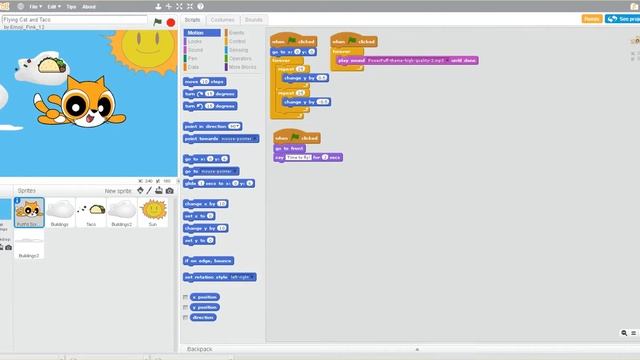Click the go to front block in script
The image size is (640, 360).
point(289,148)
